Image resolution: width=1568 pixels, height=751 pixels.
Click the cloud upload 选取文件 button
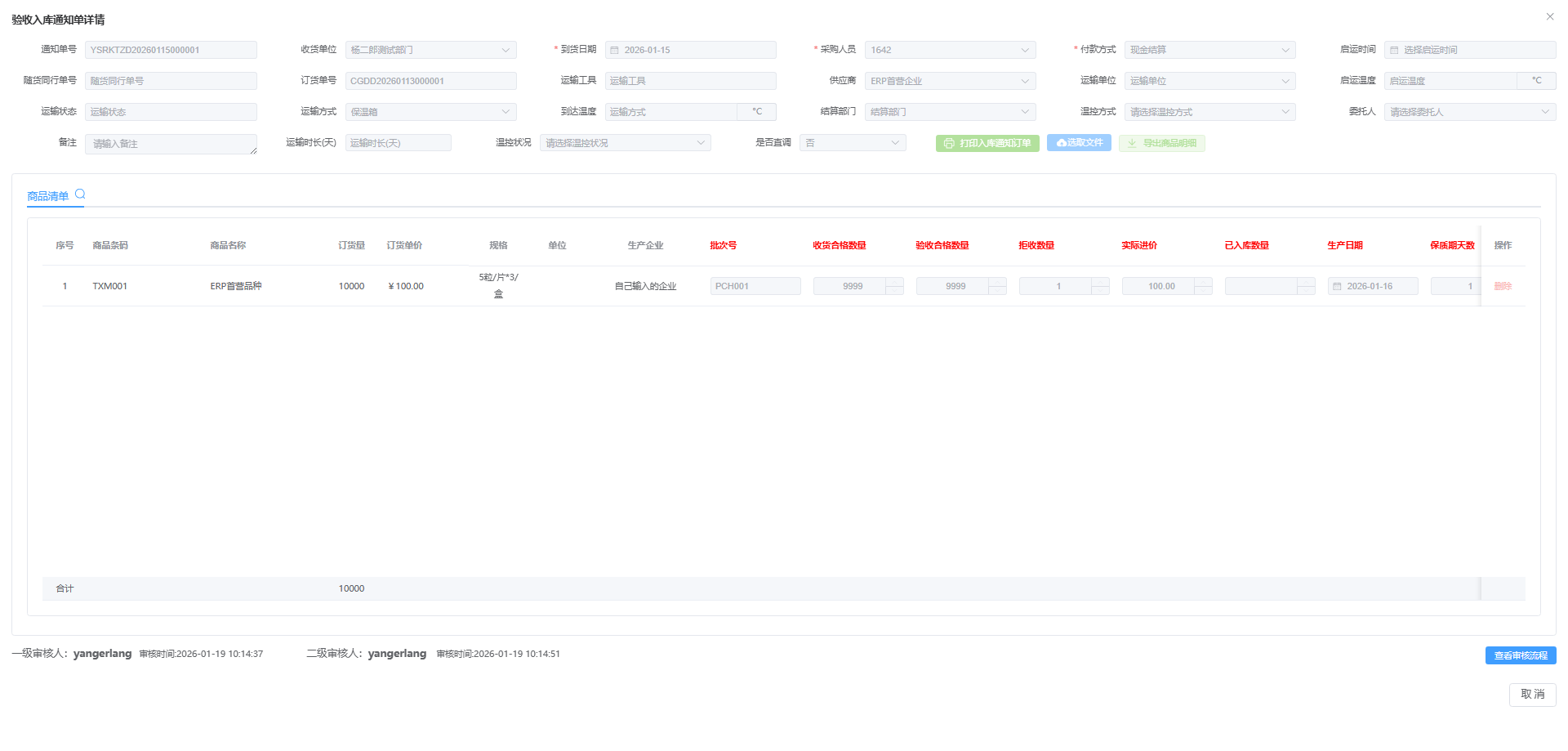point(1078,143)
